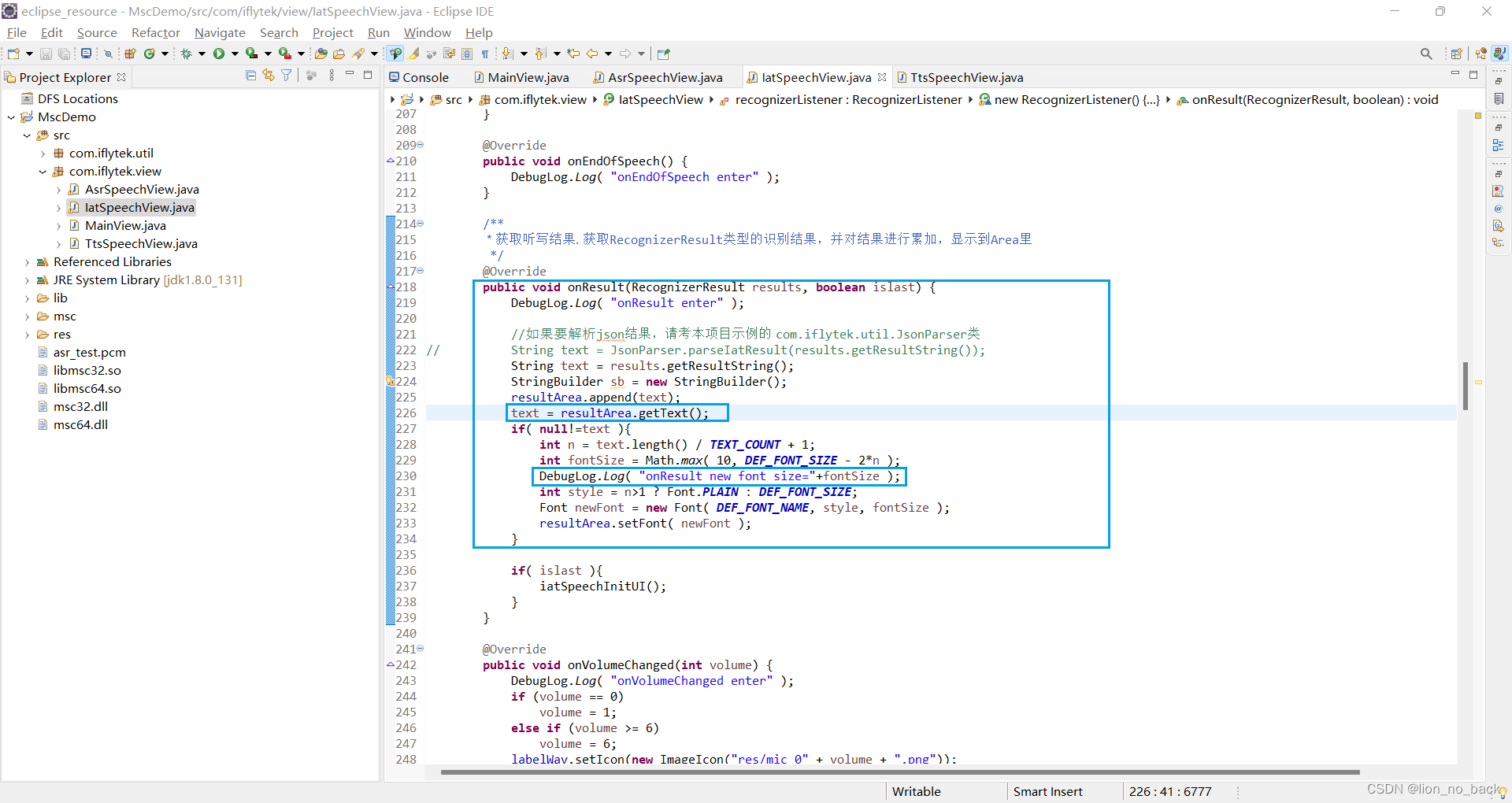Collapse the src folder
This screenshot has width=1512, height=803.
click(x=27, y=135)
